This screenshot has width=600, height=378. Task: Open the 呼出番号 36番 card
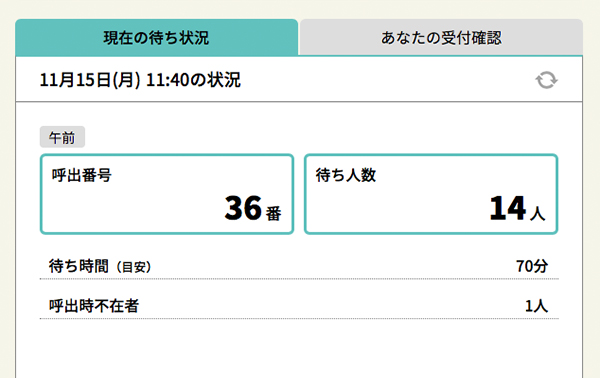[x=167, y=194]
